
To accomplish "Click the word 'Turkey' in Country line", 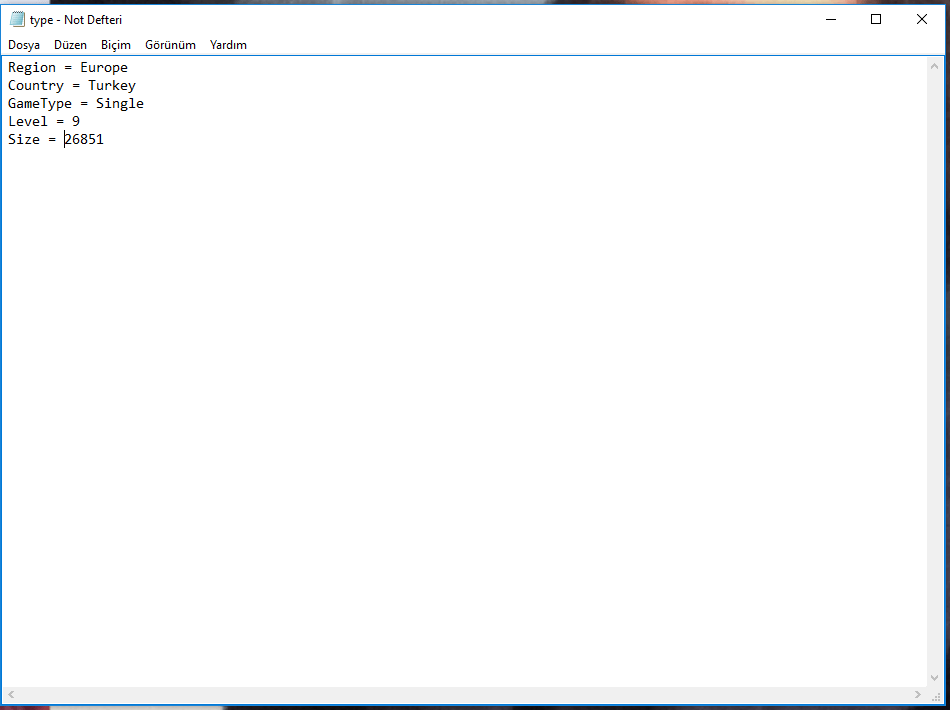I will click(x=112, y=85).
